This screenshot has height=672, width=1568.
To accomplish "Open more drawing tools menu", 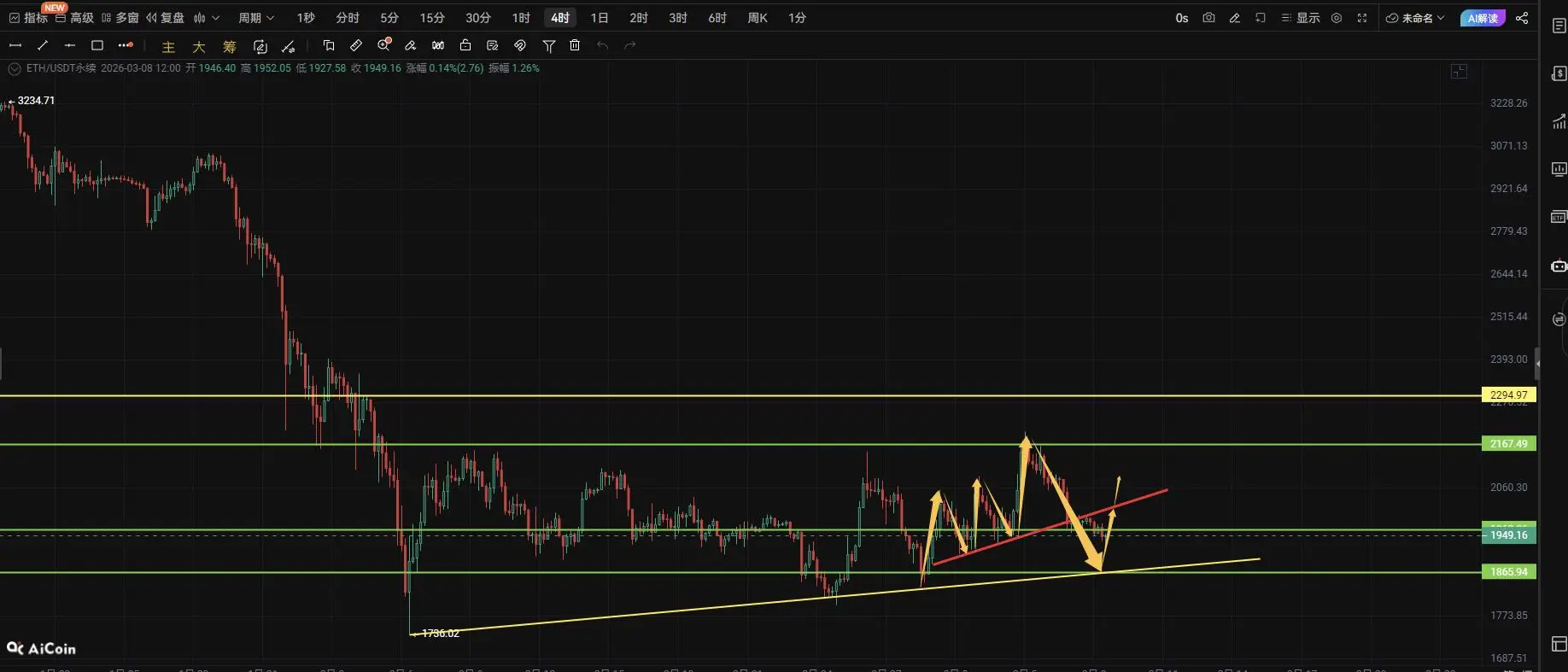I will pyautogui.click(x=126, y=45).
